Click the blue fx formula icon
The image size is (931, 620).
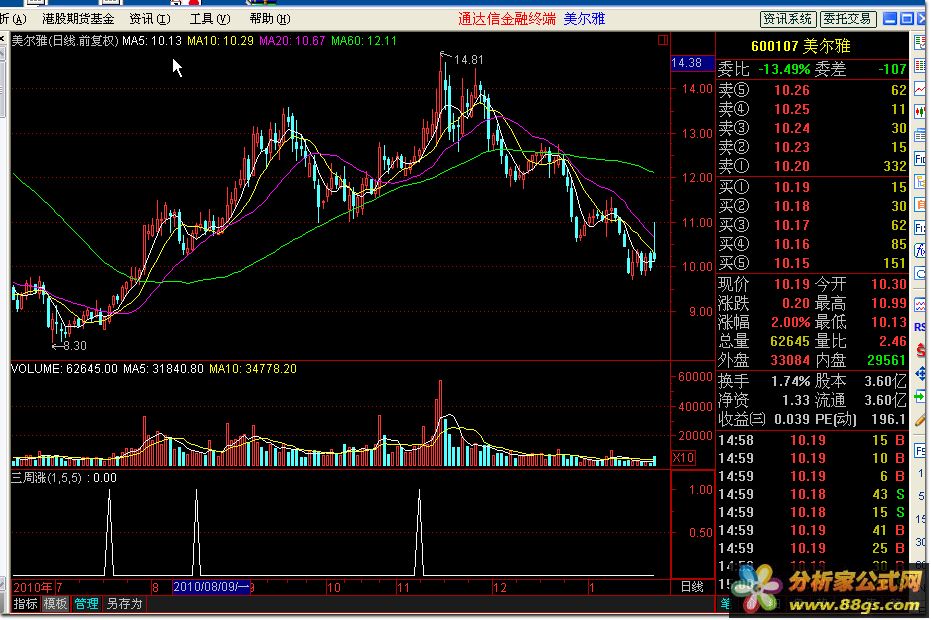click(x=920, y=250)
